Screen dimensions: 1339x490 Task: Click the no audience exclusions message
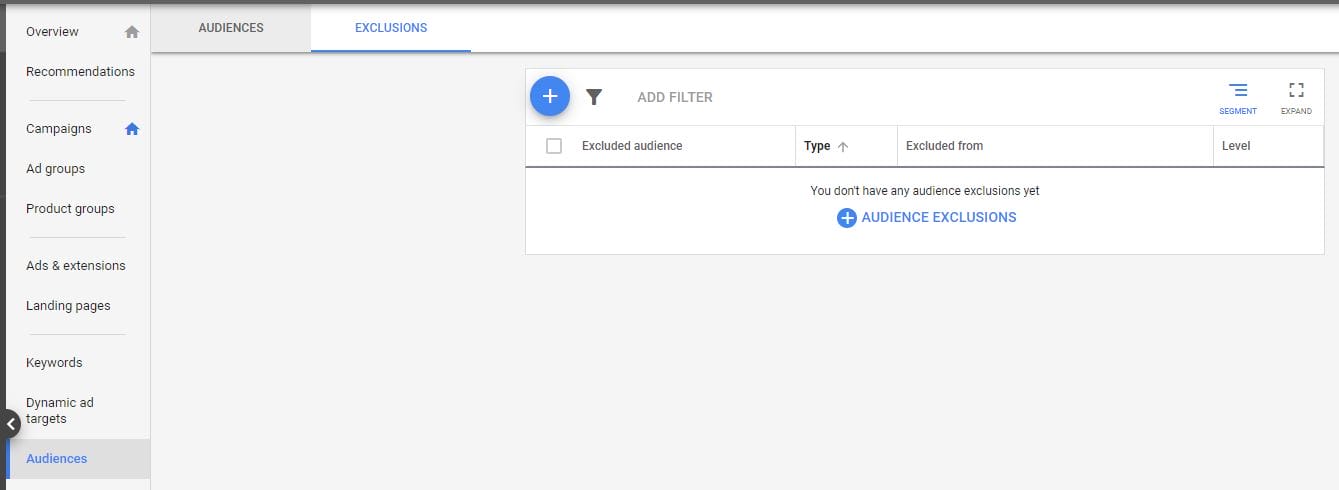pyautogui.click(x=925, y=191)
